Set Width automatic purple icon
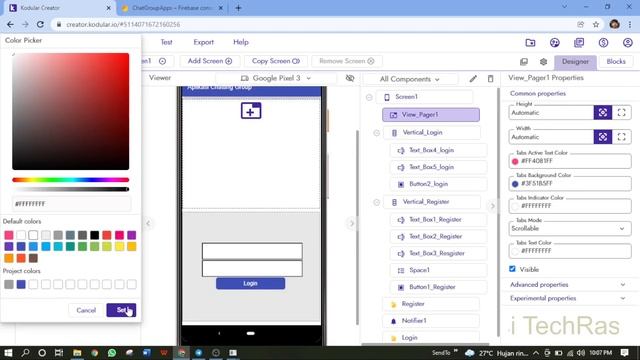 point(602,137)
